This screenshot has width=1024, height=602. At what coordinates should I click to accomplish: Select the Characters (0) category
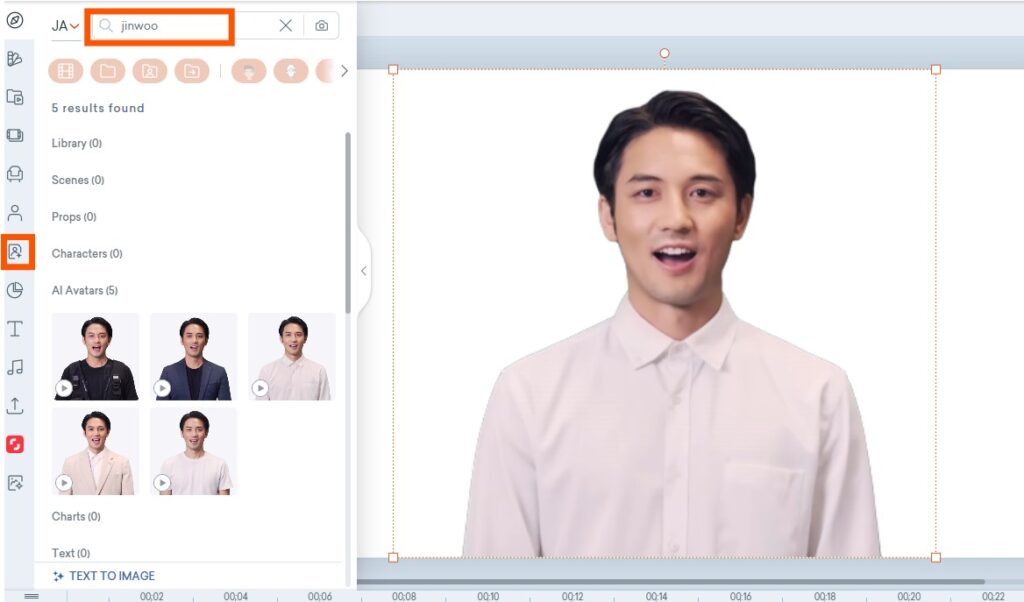coord(86,254)
